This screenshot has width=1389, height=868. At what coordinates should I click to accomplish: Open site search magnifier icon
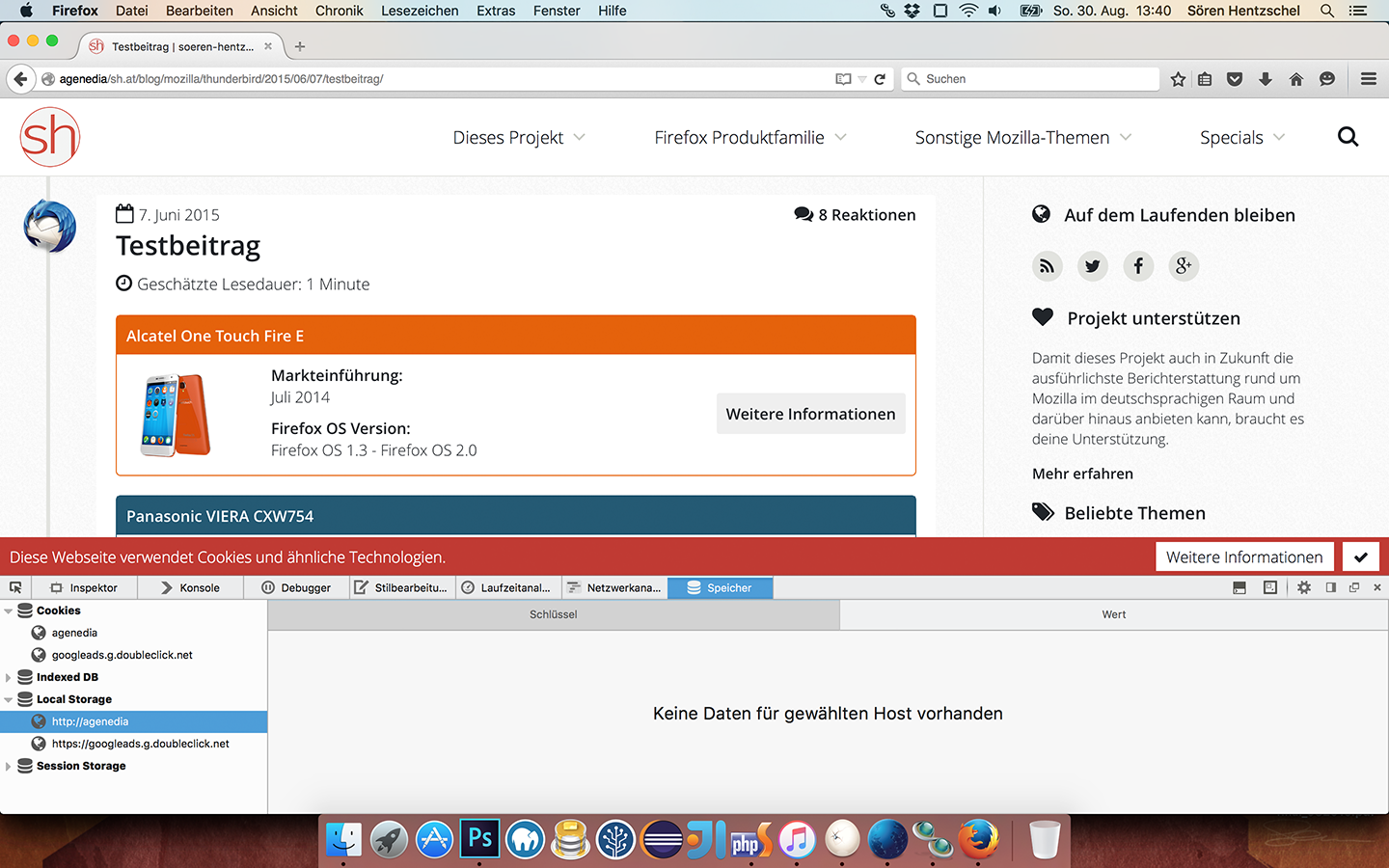tap(1348, 137)
